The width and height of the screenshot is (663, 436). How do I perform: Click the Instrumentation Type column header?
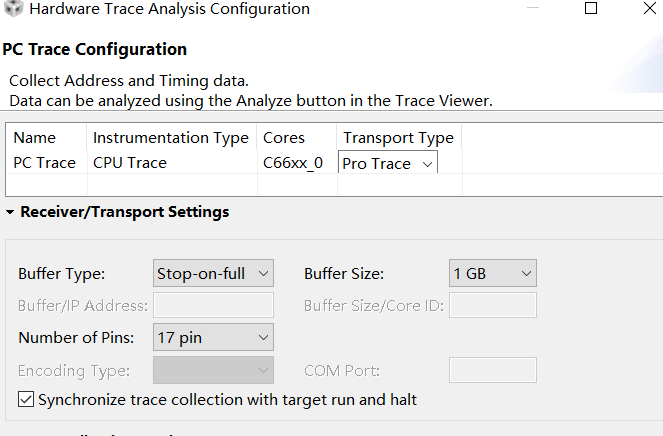[170, 138]
